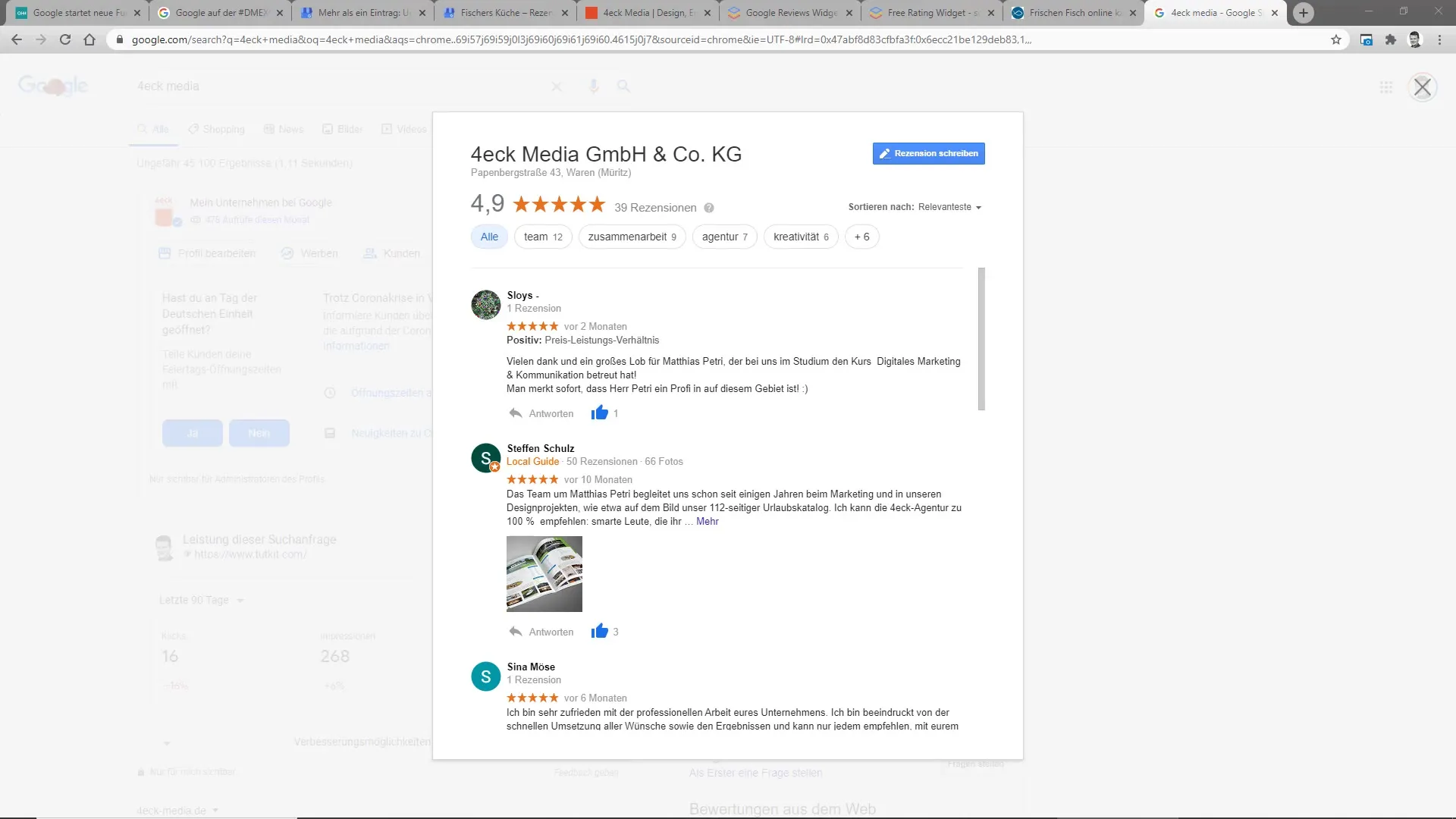
Task: Expand Steffen Schulz review with Mehr
Action: [x=707, y=521]
